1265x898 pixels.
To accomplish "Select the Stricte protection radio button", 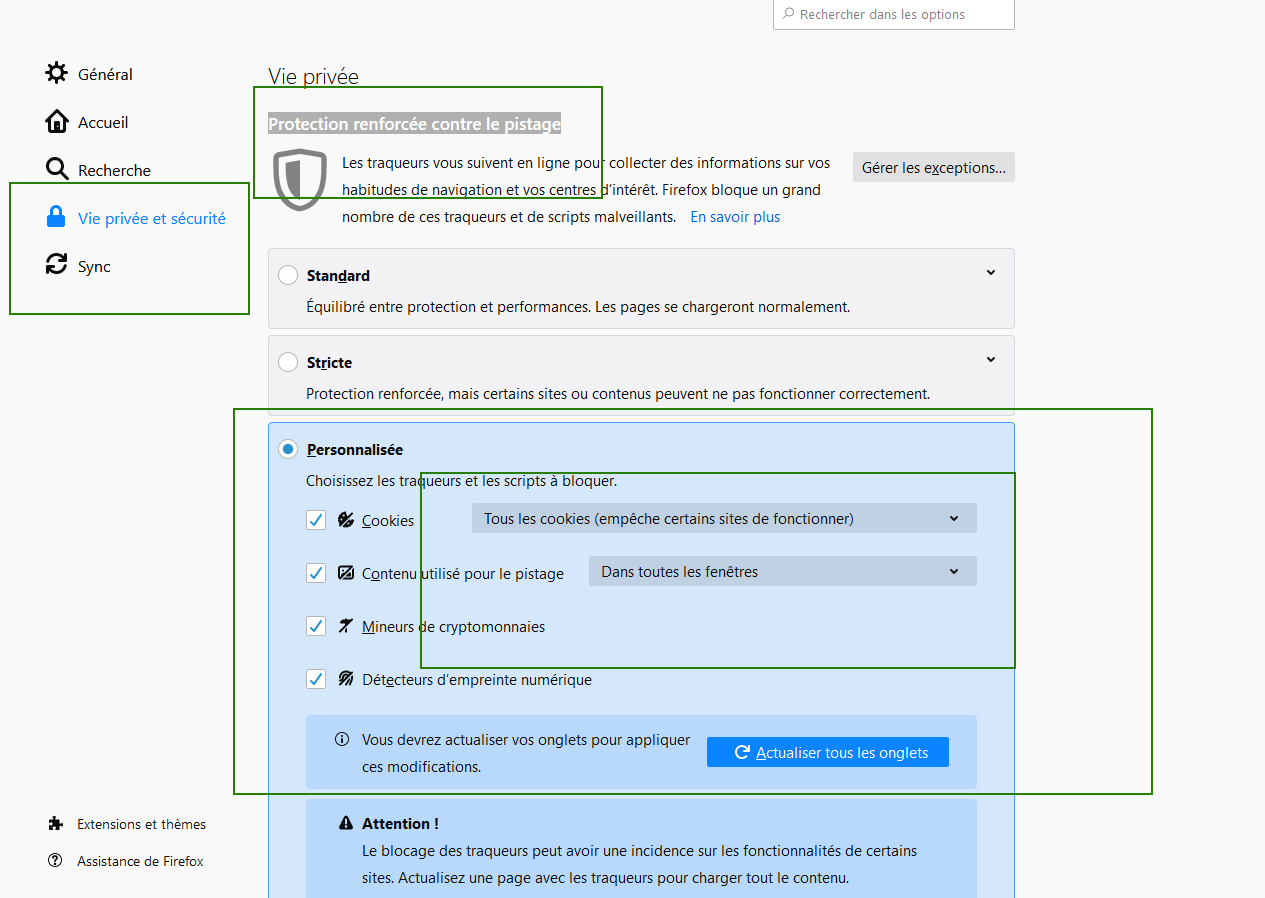I will [288, 362].
